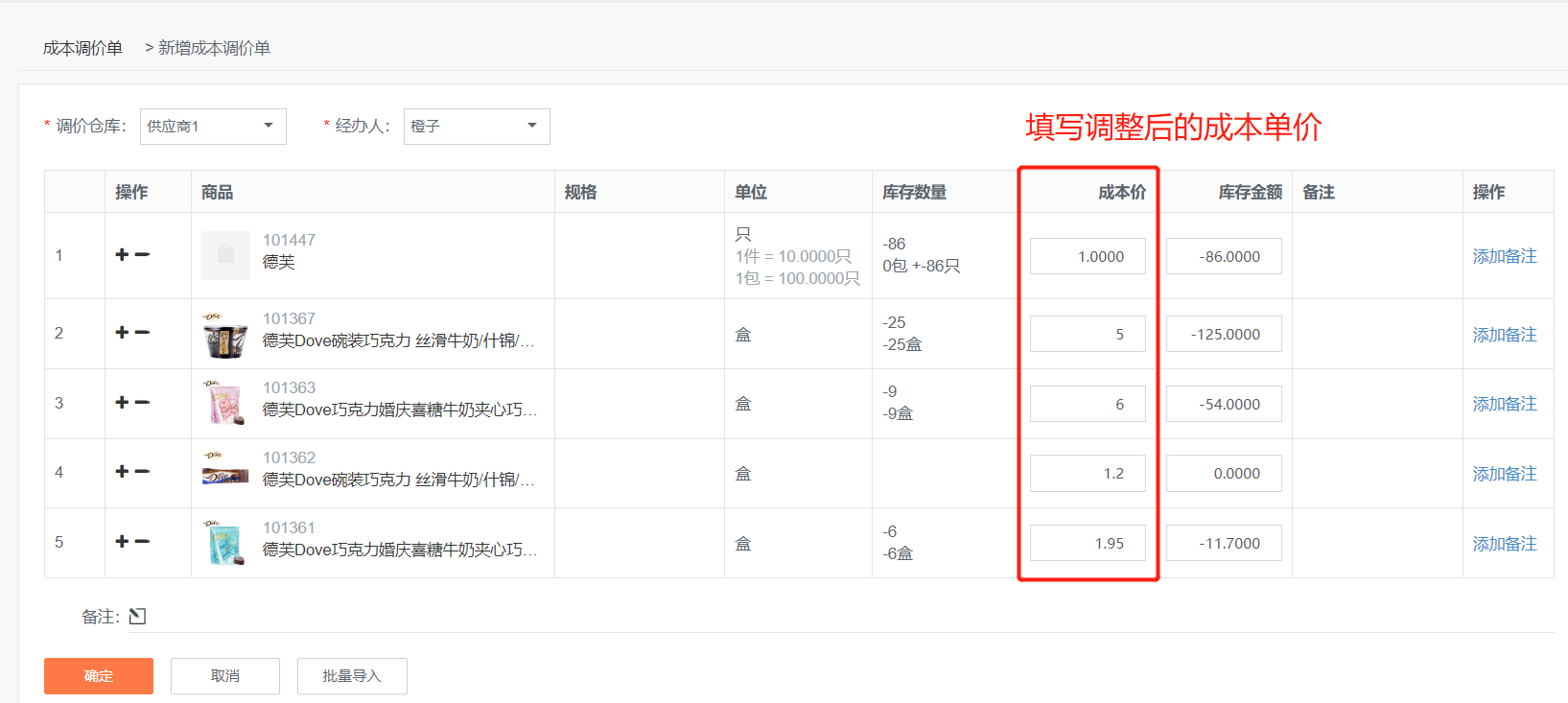
Task: Click cost price field with value 5
Action: tap(1088, 334)
